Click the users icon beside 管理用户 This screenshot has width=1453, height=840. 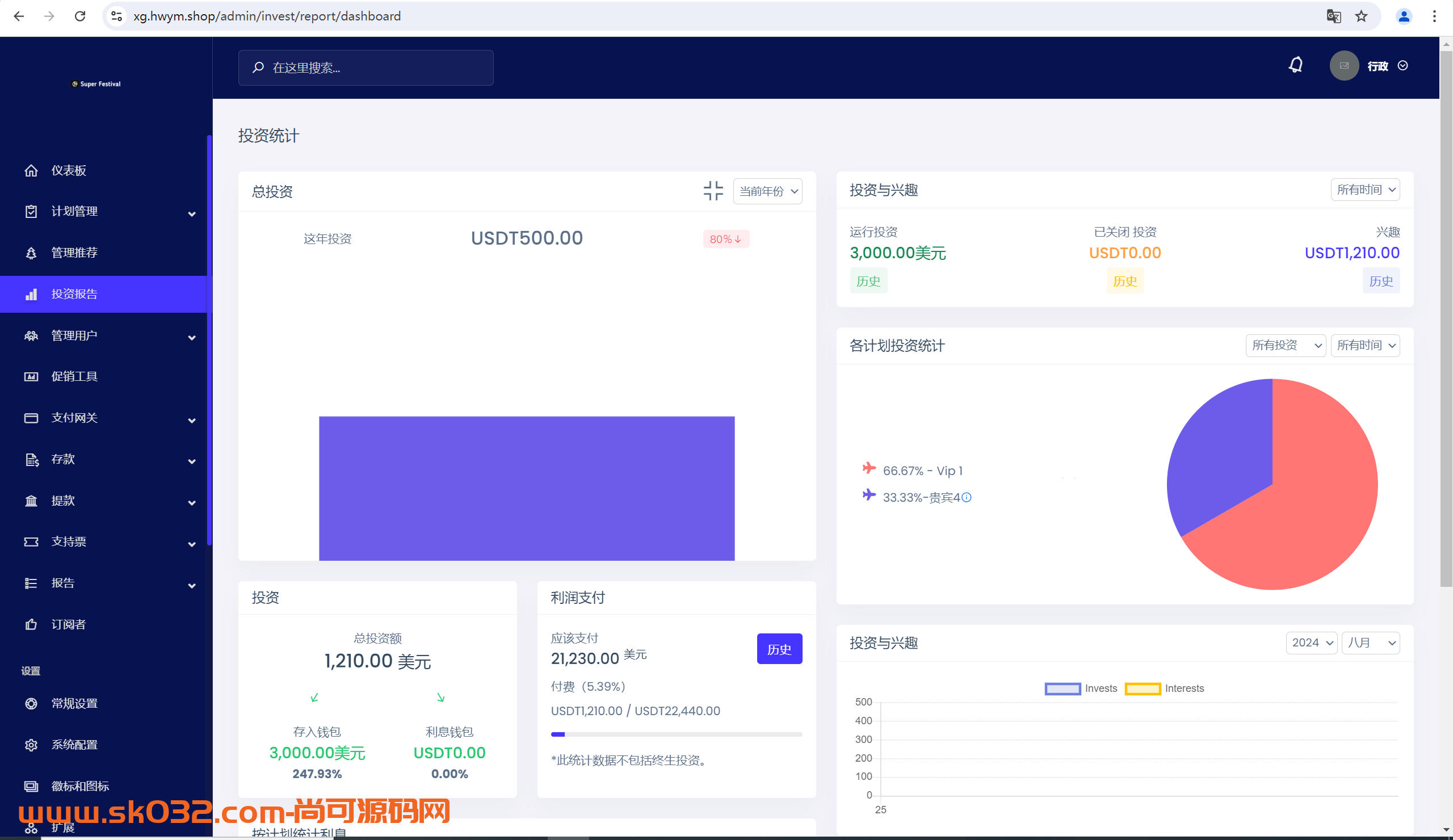pyautogui.click(x=31, y=335)
